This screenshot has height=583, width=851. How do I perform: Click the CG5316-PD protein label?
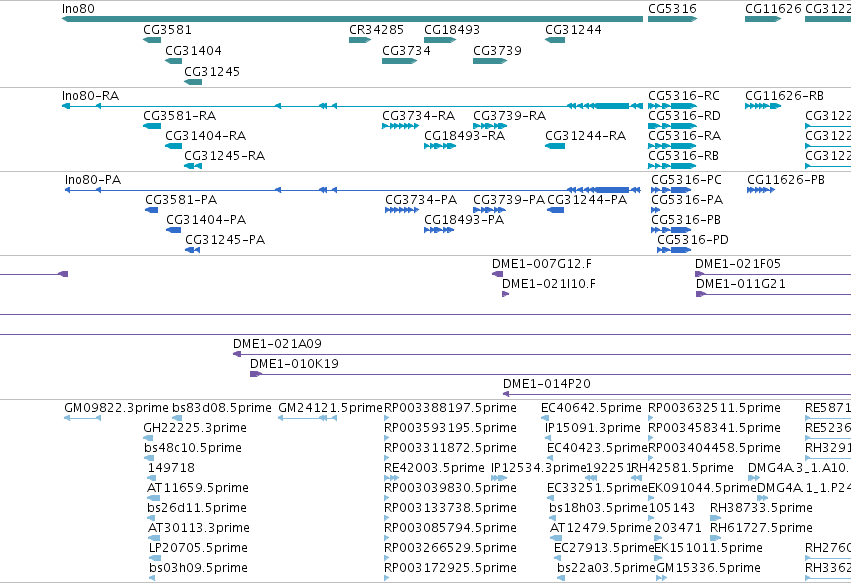(693, 240)
